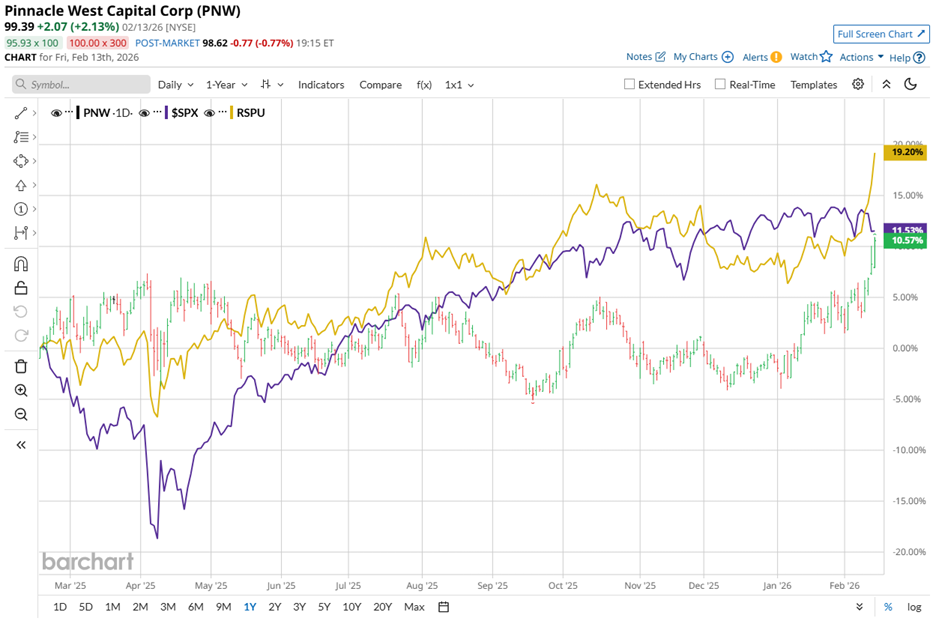Unlock drawings with the padlock icon
The image size is (936, 621).
pos(20,287)
